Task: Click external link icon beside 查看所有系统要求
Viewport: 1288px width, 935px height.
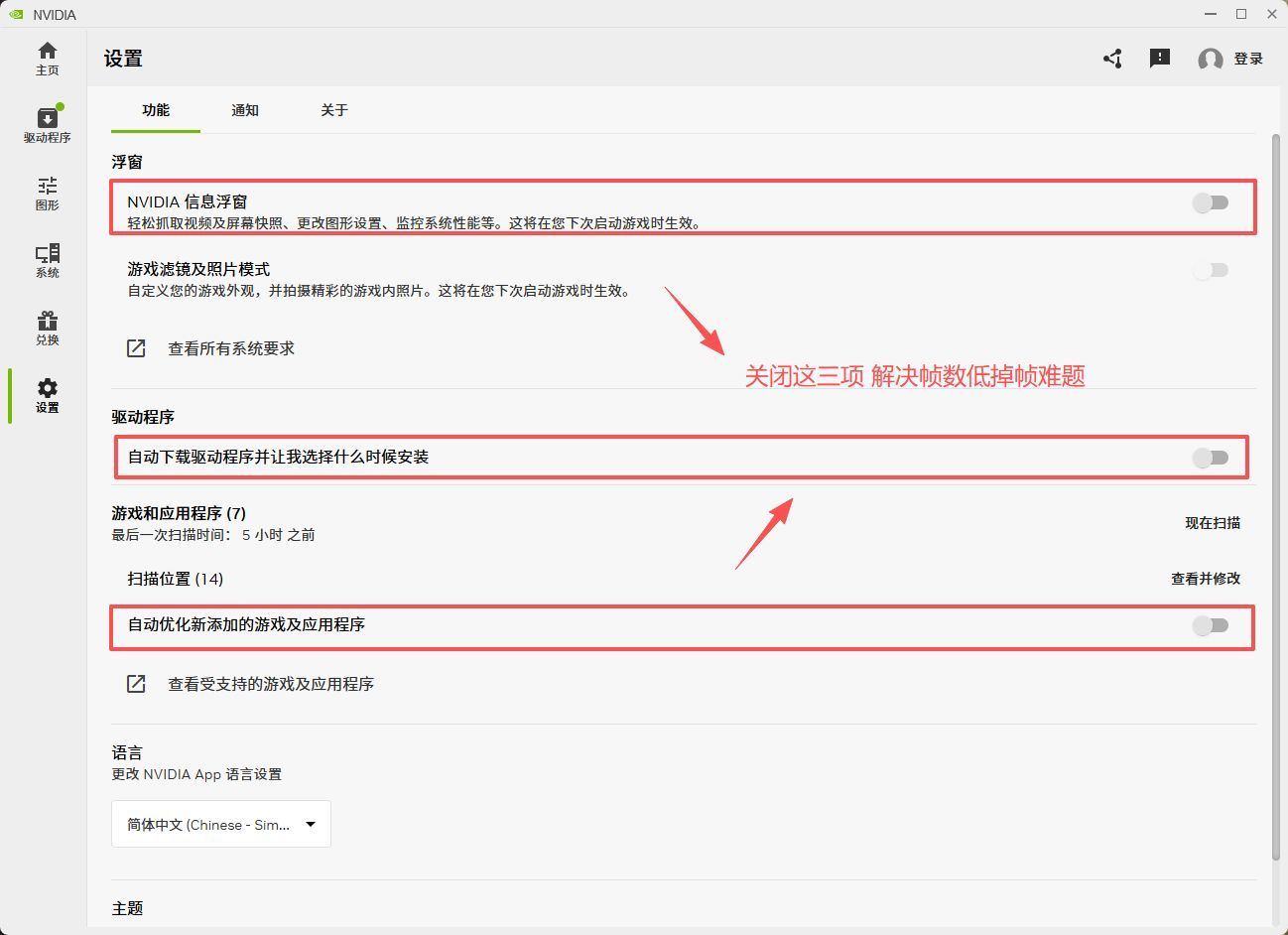Action: [136, 348]
